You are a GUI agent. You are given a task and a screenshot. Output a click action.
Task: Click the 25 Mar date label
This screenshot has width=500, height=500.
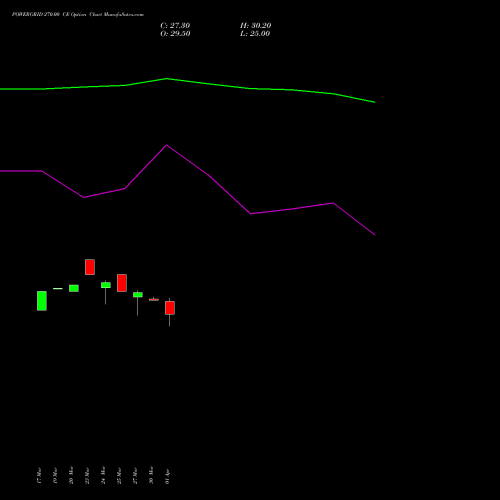click(119, 476)
